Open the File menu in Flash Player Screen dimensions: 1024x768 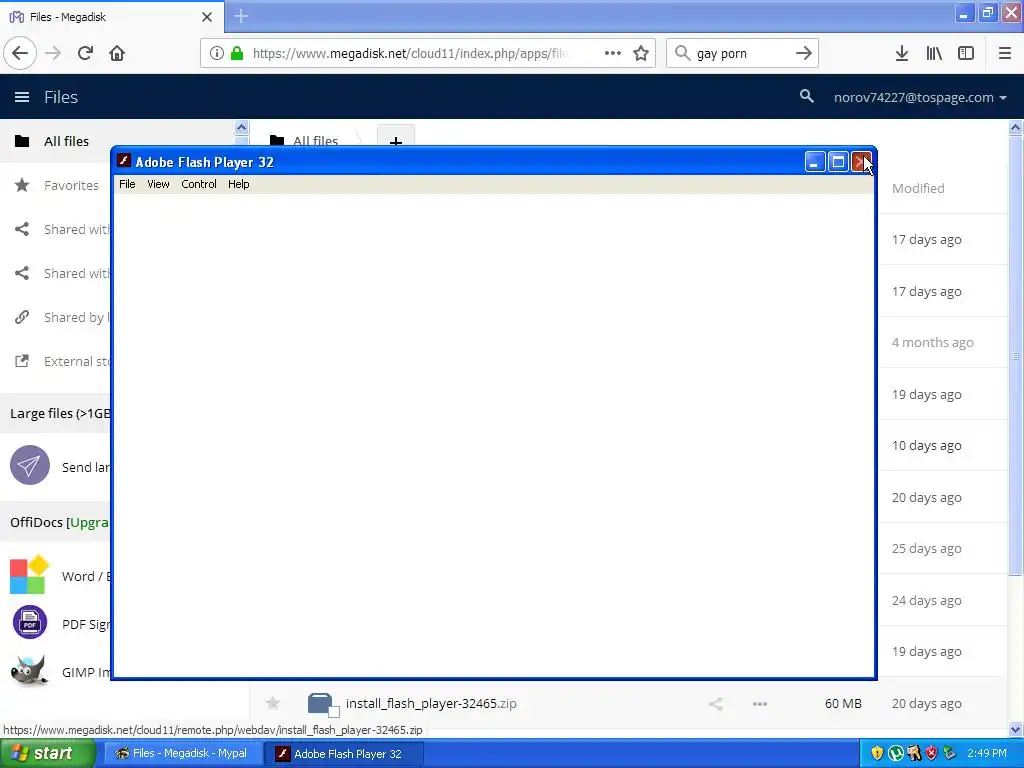[x=127, y=184]
